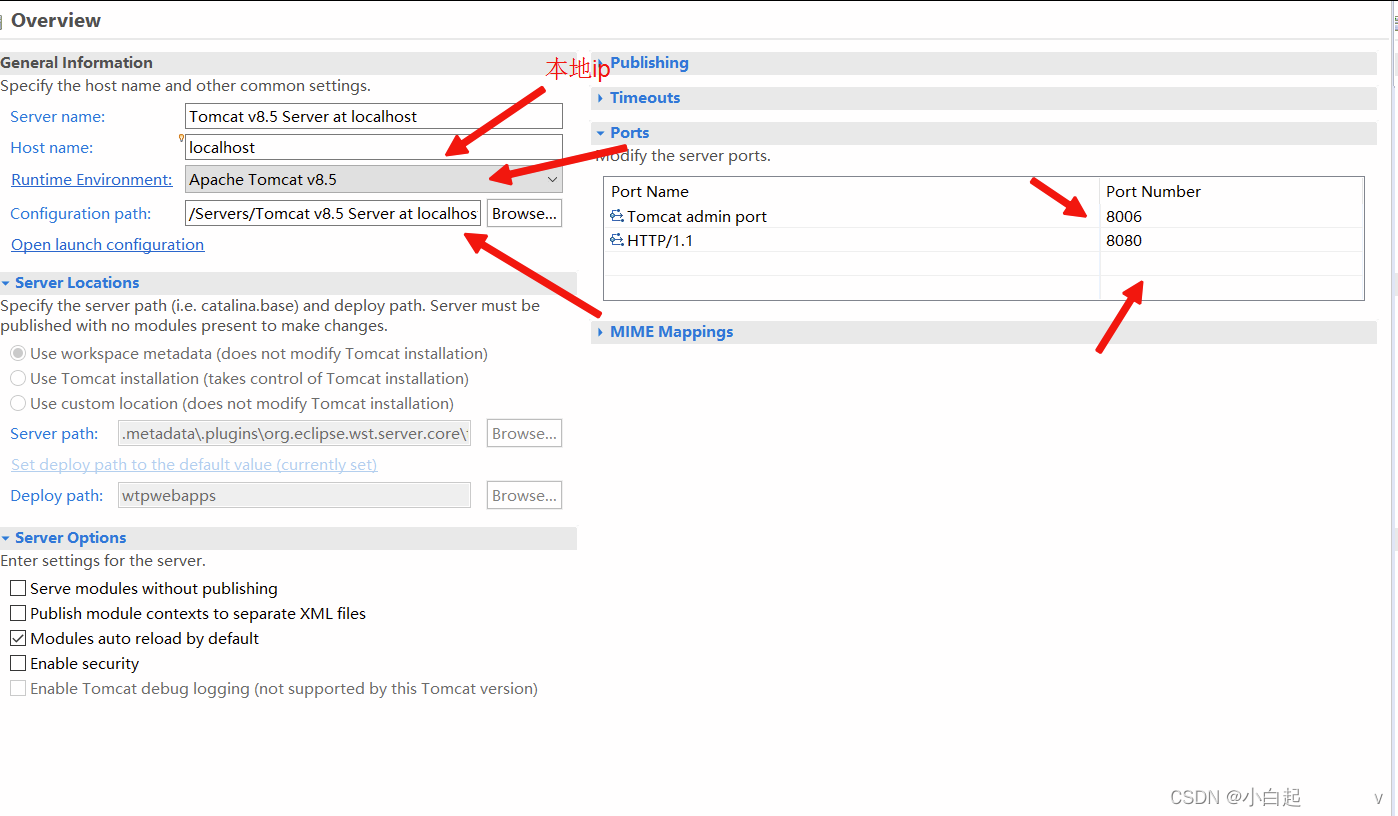Screen dimensions: 1398x816
Task: Tick the Enable security checkbox
Action: click(18, 663)
